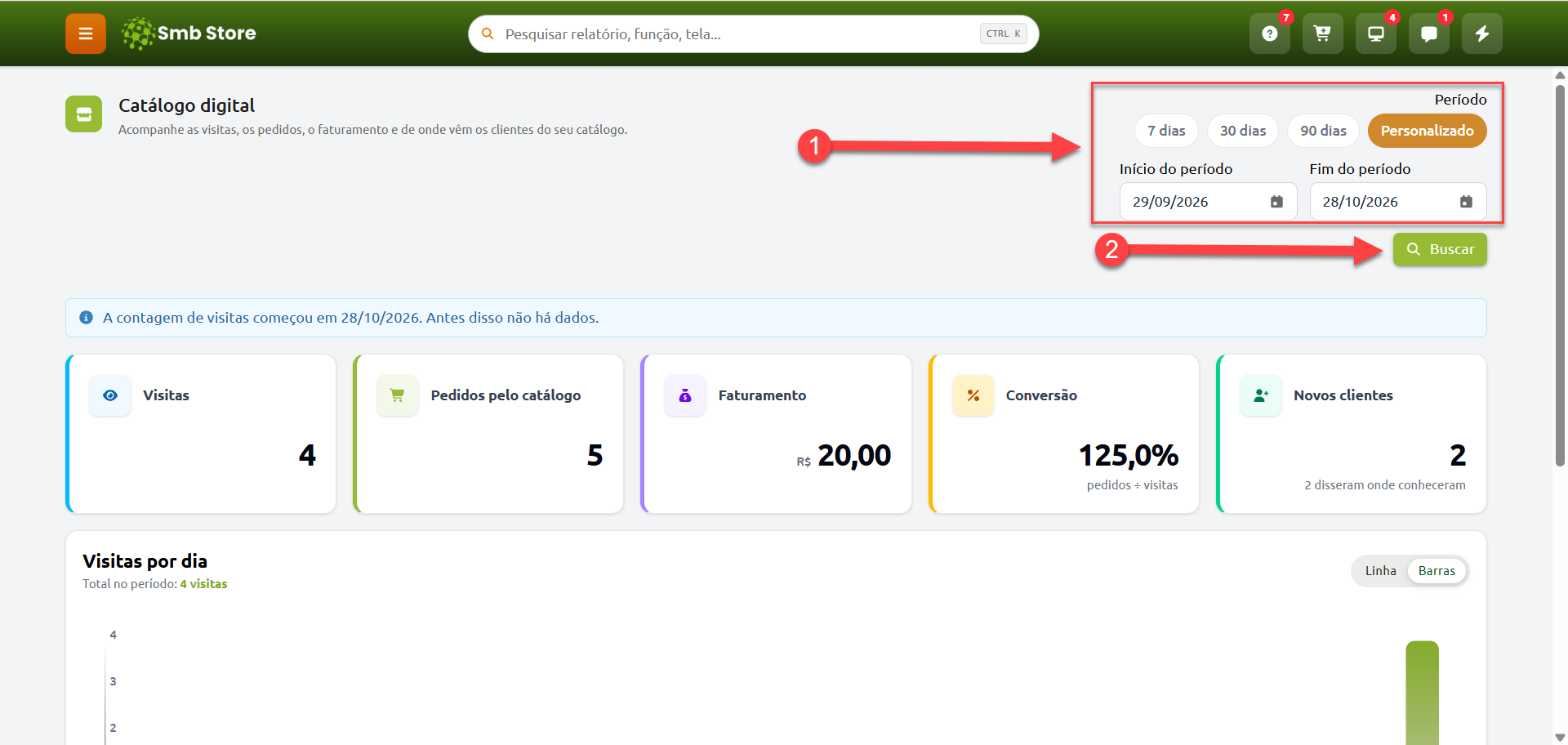Click 'pedidos ÷ visitas' caption
This screenshot has width=1568, height=745.
pyautogui.click(x=1132, y=485)
